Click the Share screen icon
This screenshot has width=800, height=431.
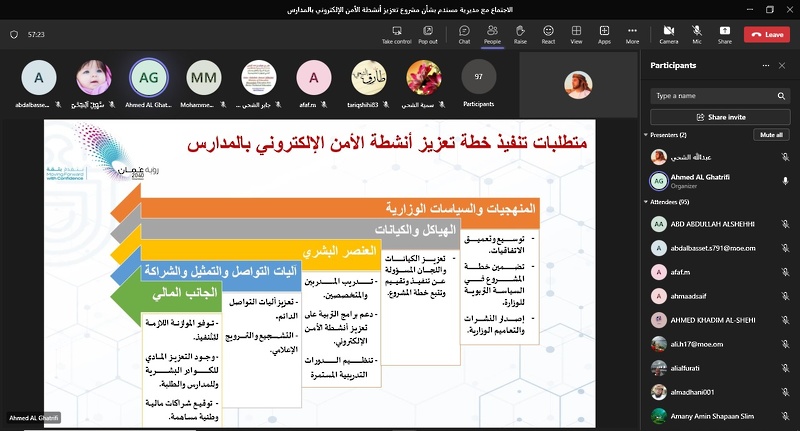click(x=724, y=34)
